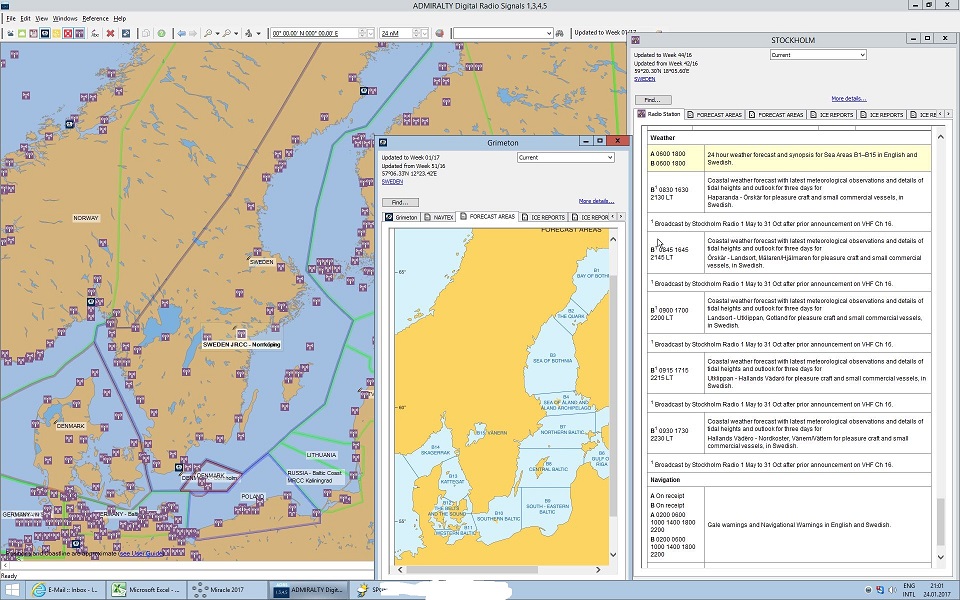Open the View menu

click(41, 18)
